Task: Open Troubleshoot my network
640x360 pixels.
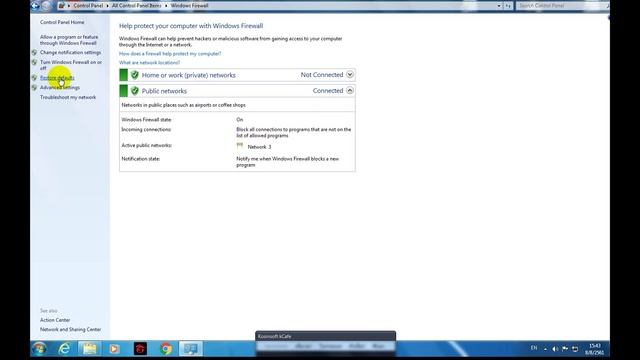Action: tap(68, 97)
